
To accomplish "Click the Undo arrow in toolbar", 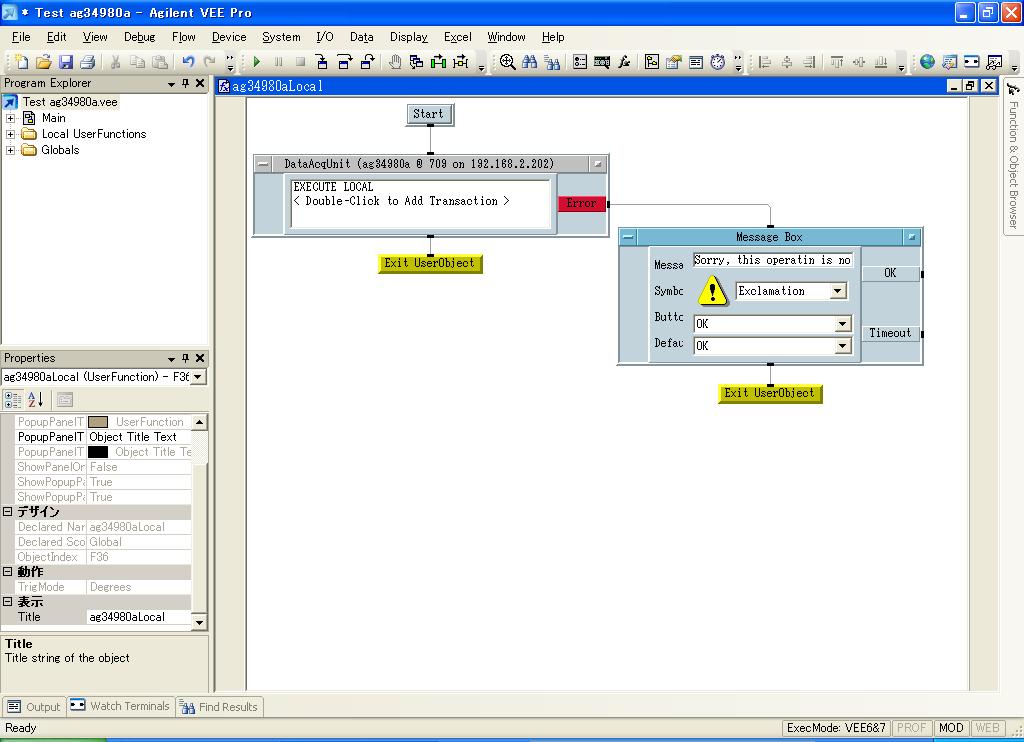I will tap(188, 62).
